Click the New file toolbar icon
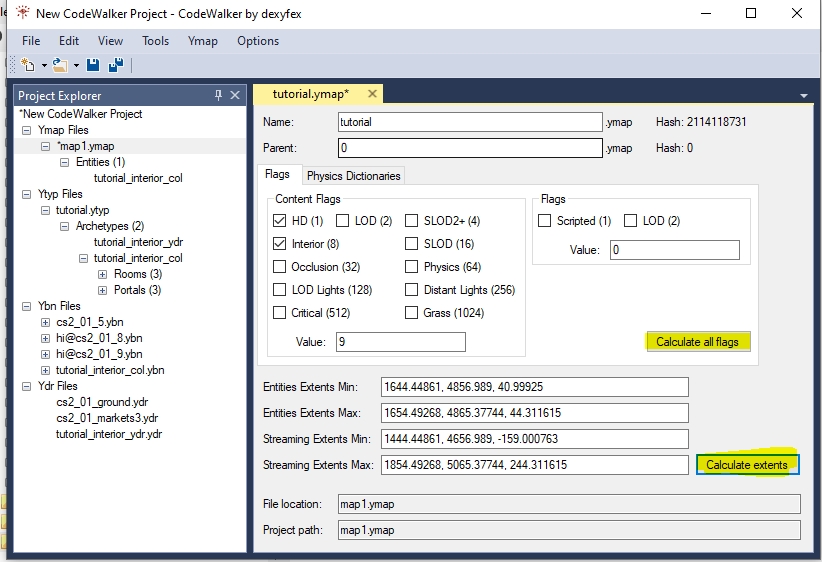 pyautogui.click(x=27, y=66)
